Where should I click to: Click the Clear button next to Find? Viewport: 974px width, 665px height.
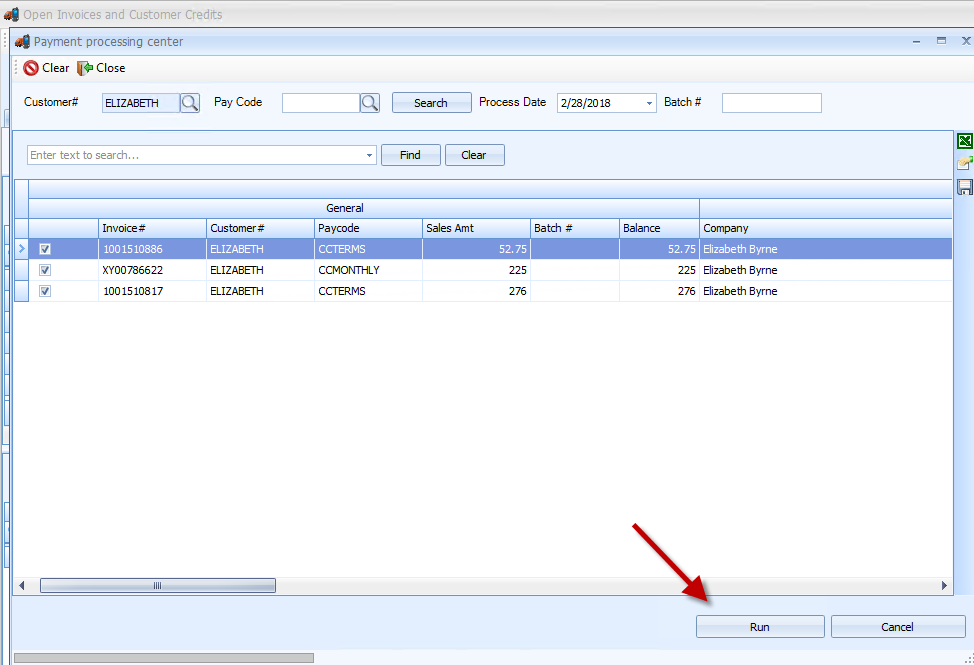point(475,155)
